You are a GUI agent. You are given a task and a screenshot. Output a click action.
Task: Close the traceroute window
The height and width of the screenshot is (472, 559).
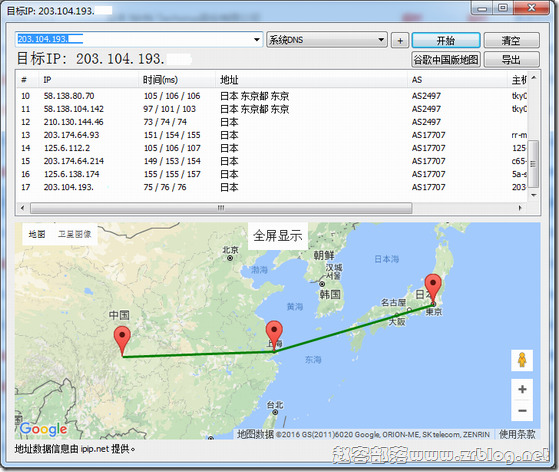pos(531,8)
